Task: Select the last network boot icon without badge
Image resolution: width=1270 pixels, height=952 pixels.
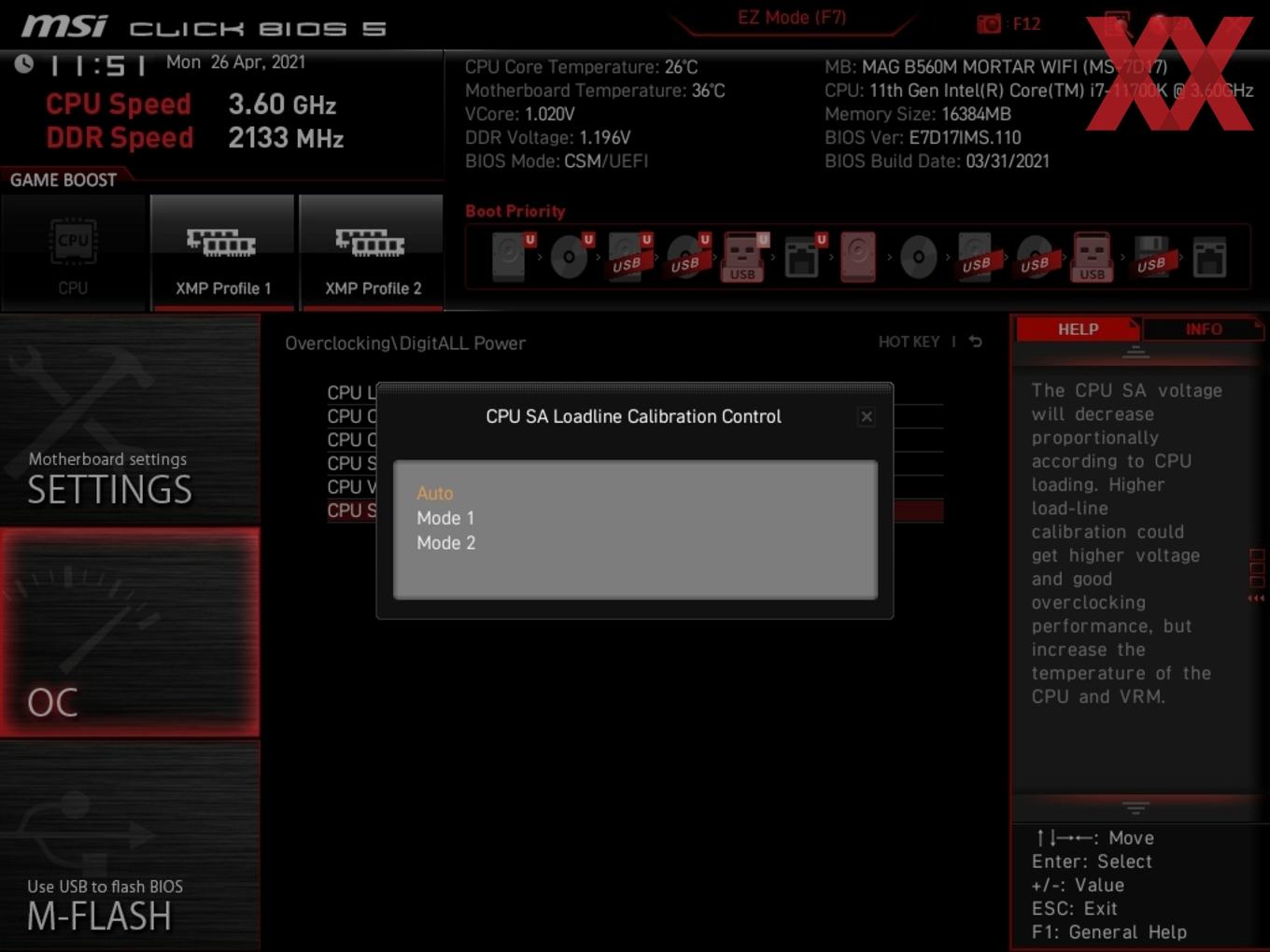Action: pyautogui.click(x=1209, y=257)
